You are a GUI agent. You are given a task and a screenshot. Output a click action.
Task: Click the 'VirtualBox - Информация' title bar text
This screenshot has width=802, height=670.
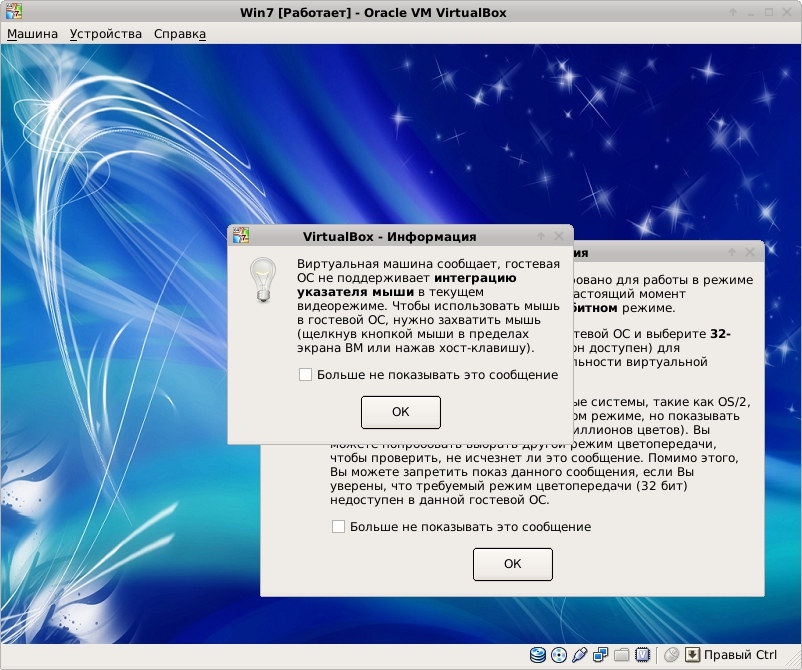click(389, 237)
